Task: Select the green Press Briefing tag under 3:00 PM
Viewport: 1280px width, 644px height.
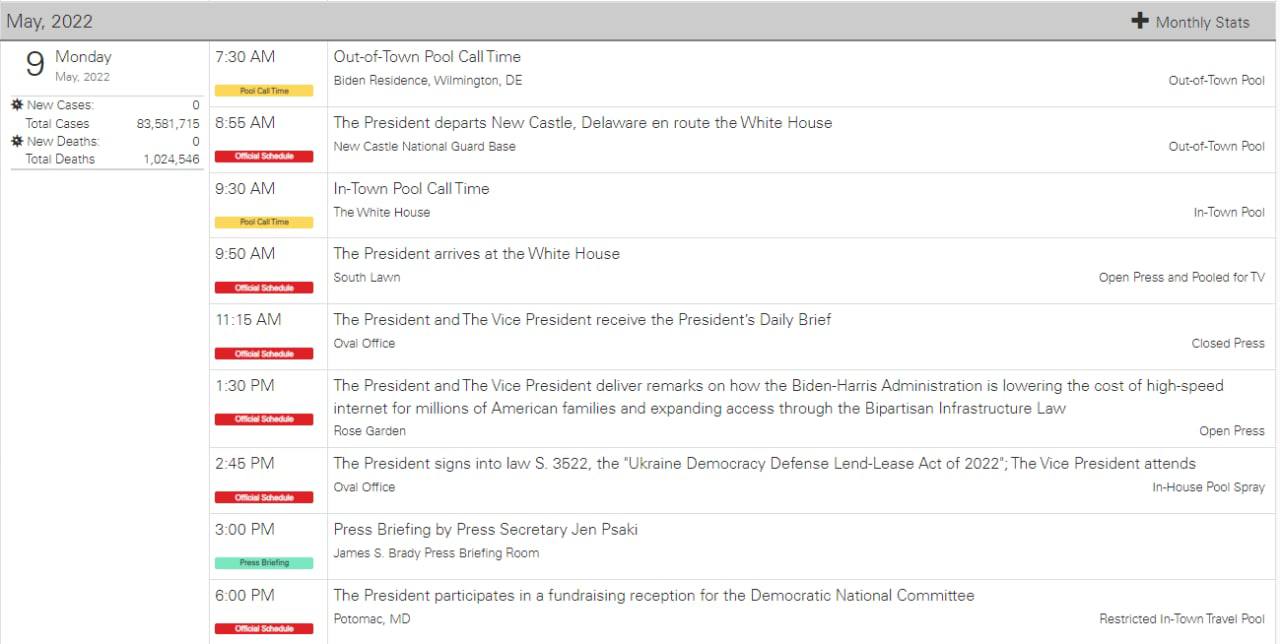Action: click(264, 563)
